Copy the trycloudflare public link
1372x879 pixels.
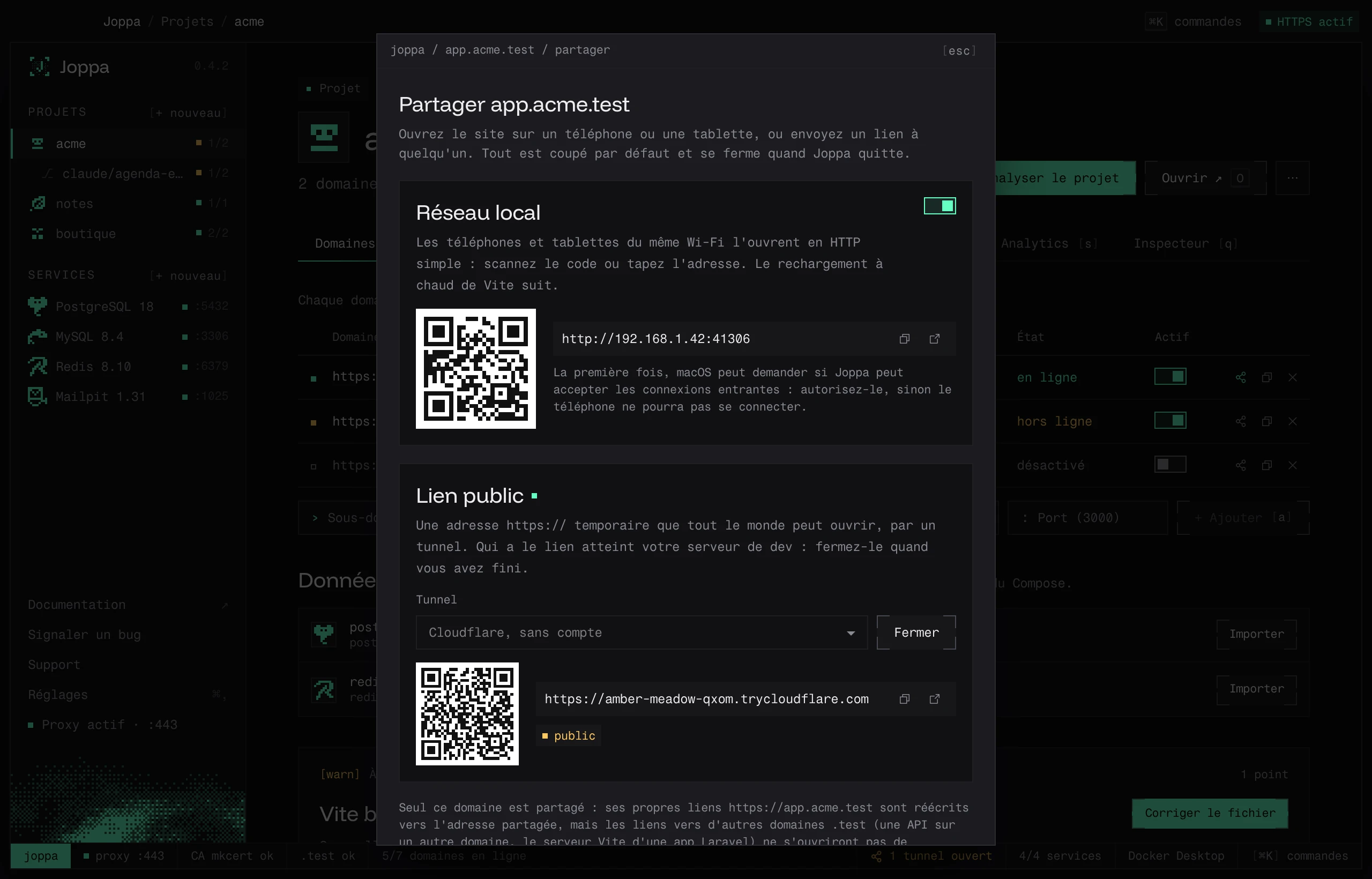[x=904, y=699]
